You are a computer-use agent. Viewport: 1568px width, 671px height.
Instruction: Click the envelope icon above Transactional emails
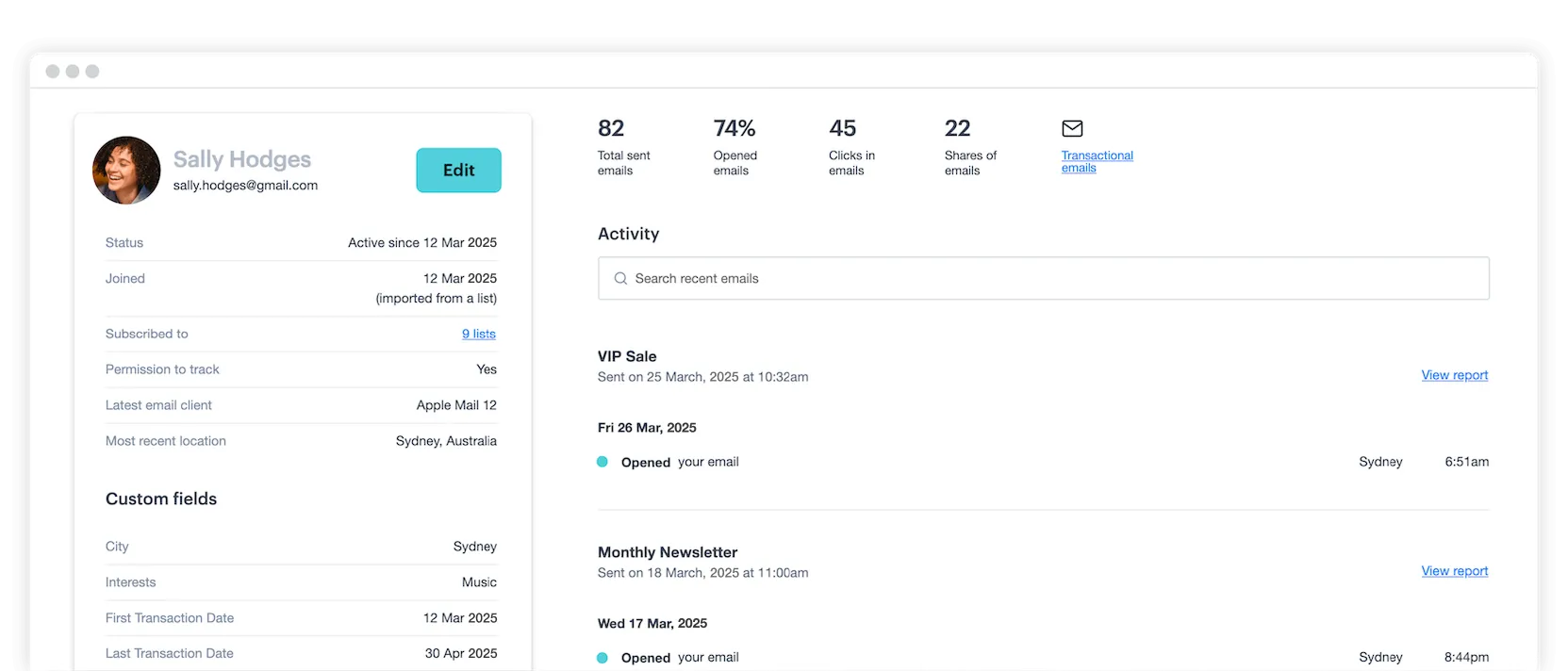[1072, 128]
